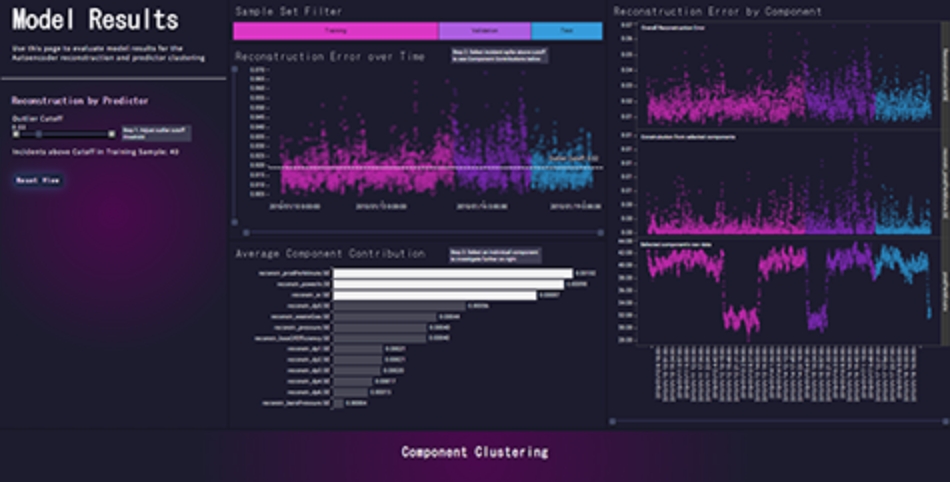Click the Average Component Contribution heading
Screen dimensions: 950x482
pos(330,253)
